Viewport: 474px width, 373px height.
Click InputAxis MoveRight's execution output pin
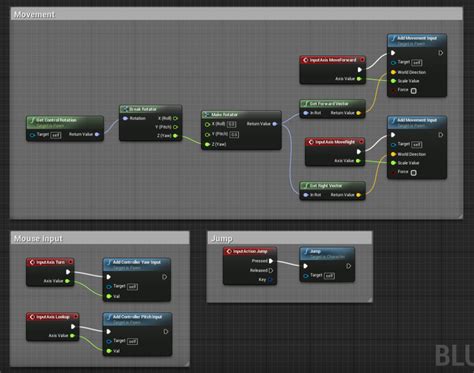coord(359,152)
